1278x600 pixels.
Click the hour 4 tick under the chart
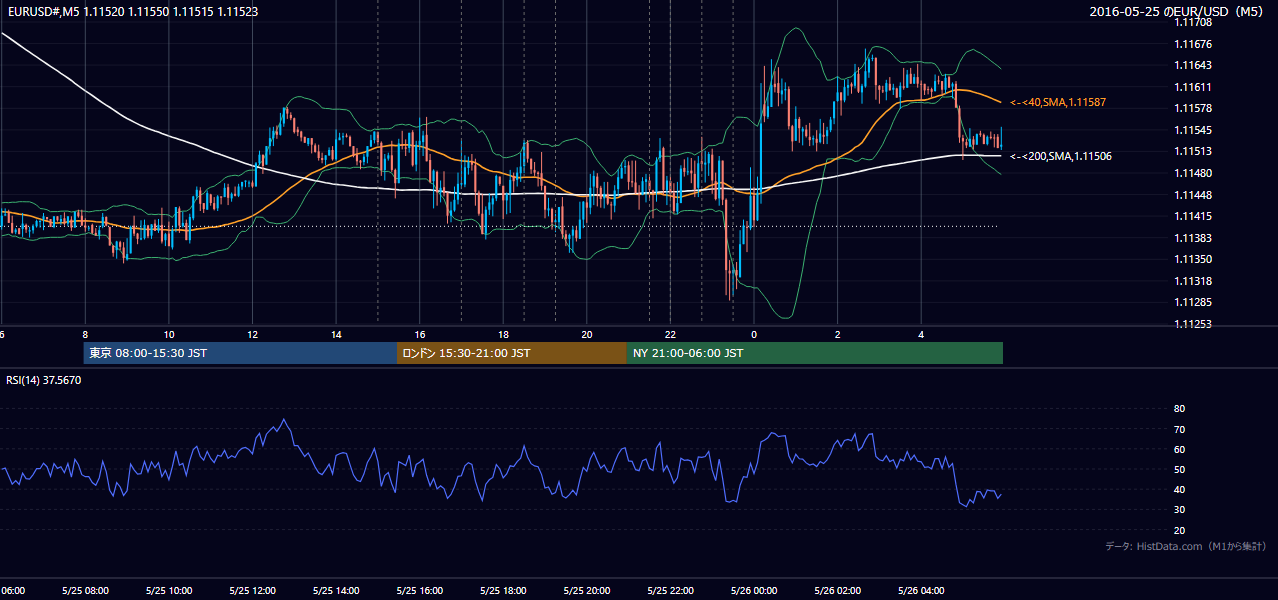[x=921, y=335]
